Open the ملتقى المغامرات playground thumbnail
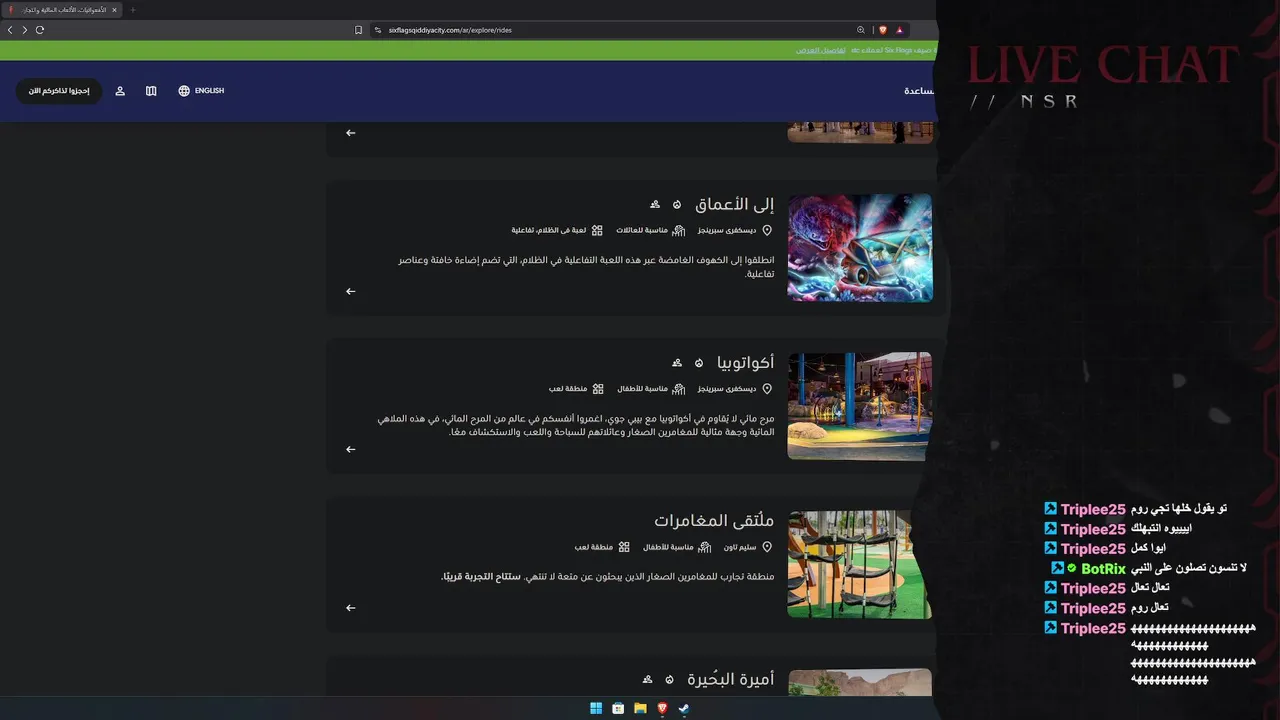Image resolution: width=1280 pixels, height=720 pixels. click(x=860, y=564)
